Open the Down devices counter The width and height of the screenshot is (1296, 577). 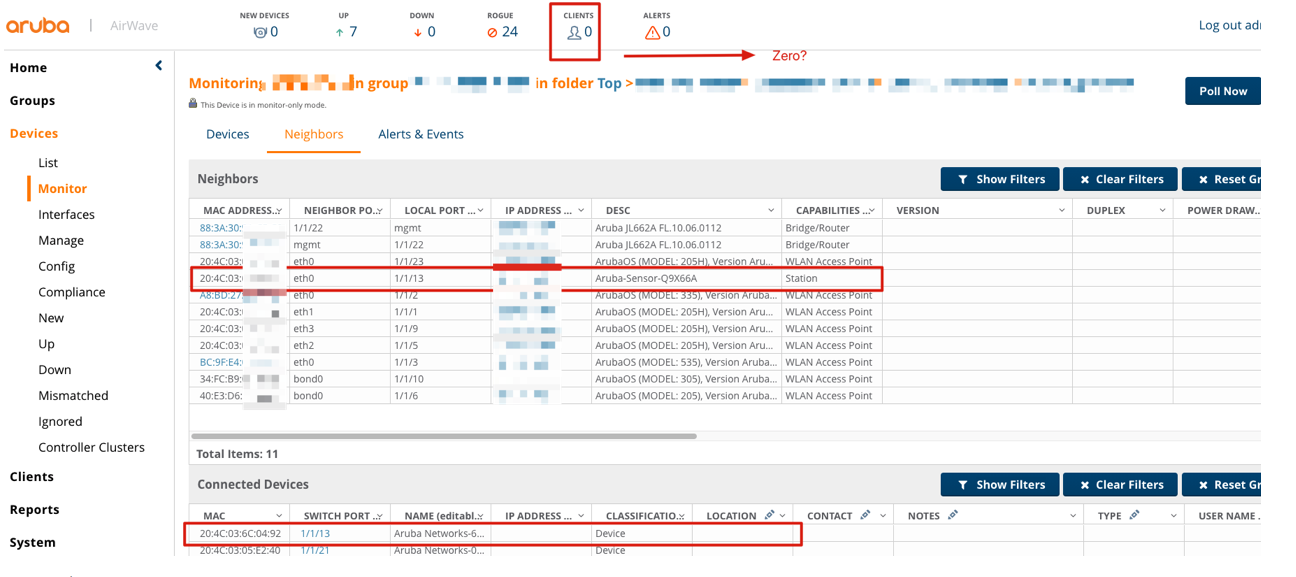pyautogui.click(x=422, y=25)
